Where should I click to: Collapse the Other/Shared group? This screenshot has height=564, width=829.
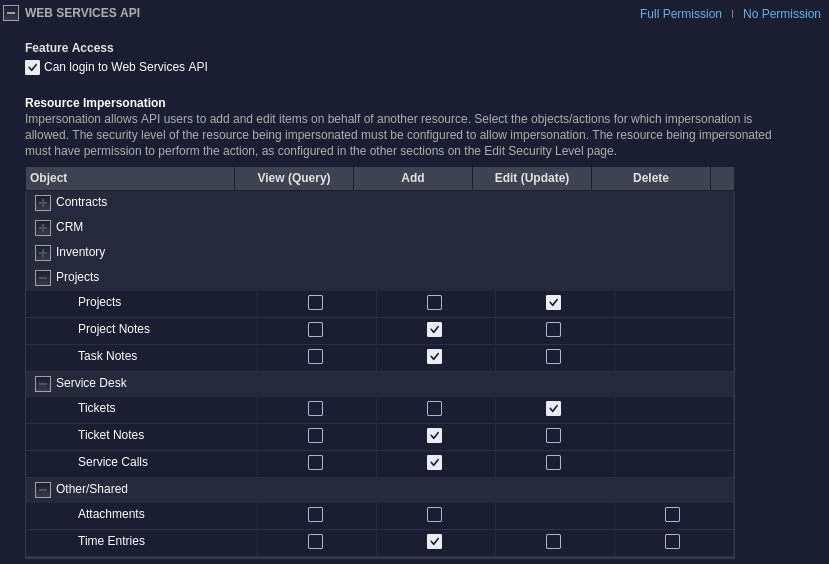[x=43, y=490]
